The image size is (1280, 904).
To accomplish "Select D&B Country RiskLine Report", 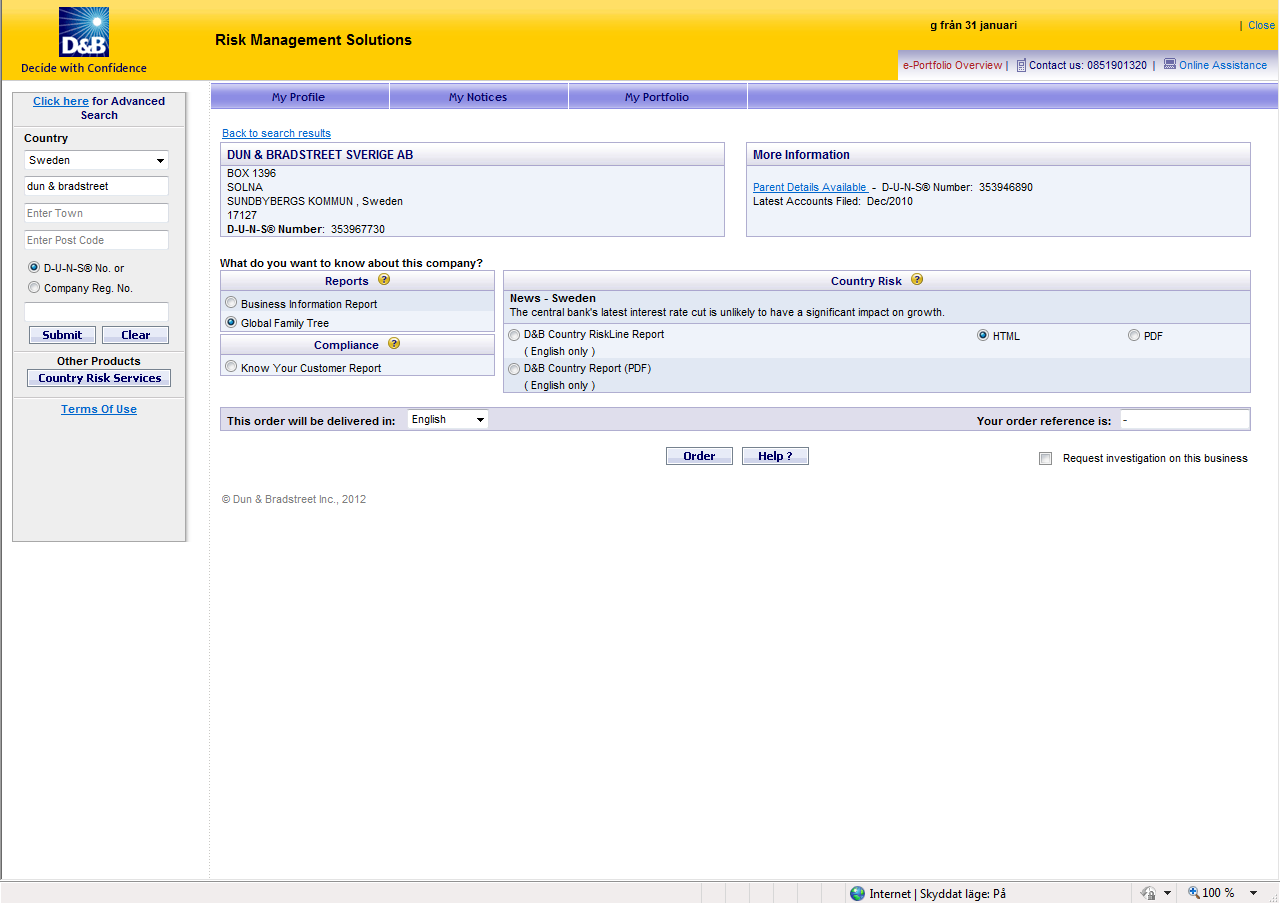I will tap(514, 335).
